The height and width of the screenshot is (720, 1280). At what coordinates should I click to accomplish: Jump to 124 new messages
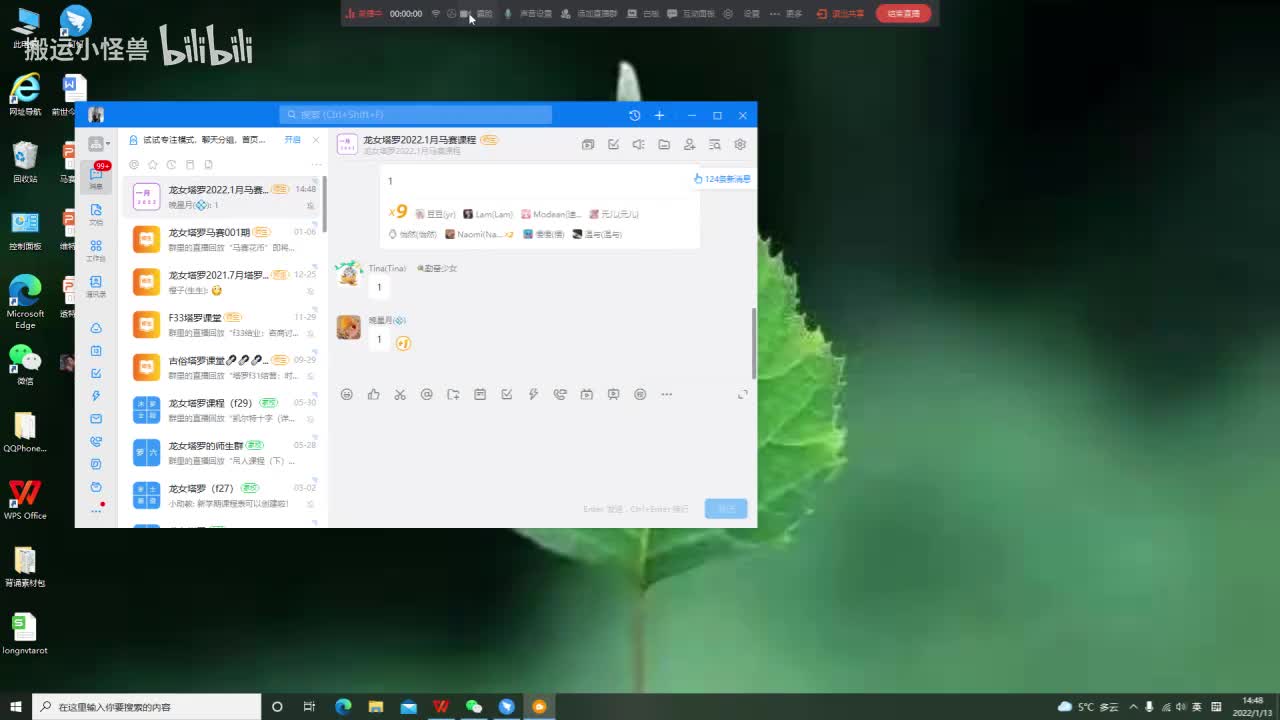tap(722, 179)
